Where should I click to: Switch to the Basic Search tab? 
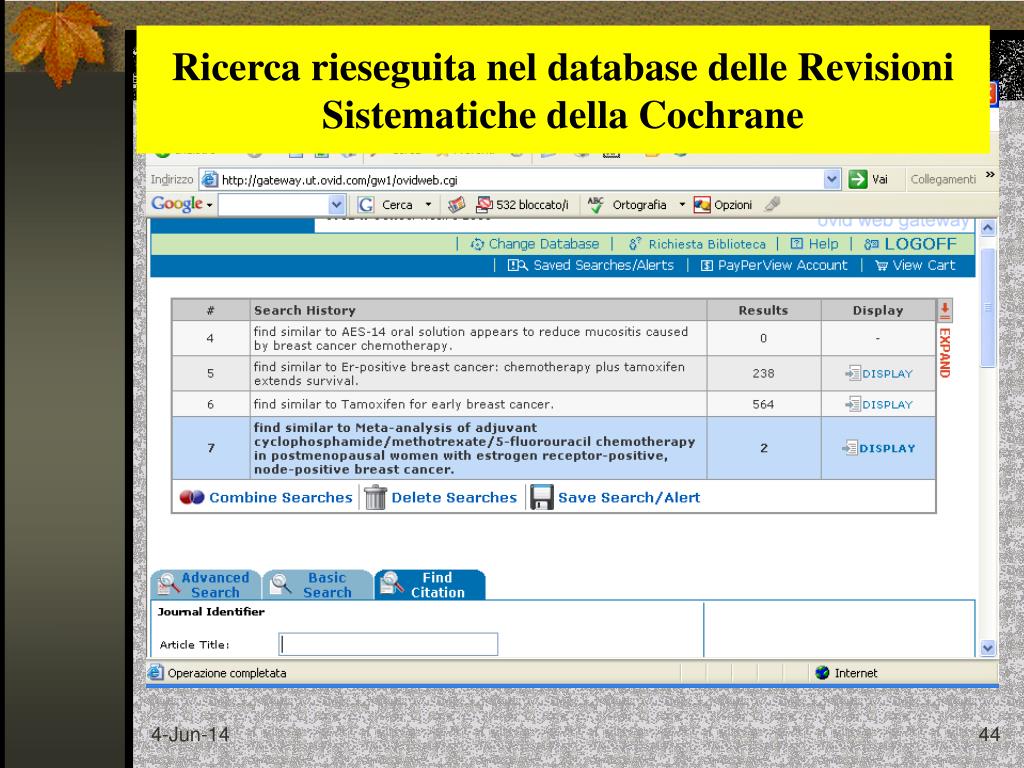[317, 585]
